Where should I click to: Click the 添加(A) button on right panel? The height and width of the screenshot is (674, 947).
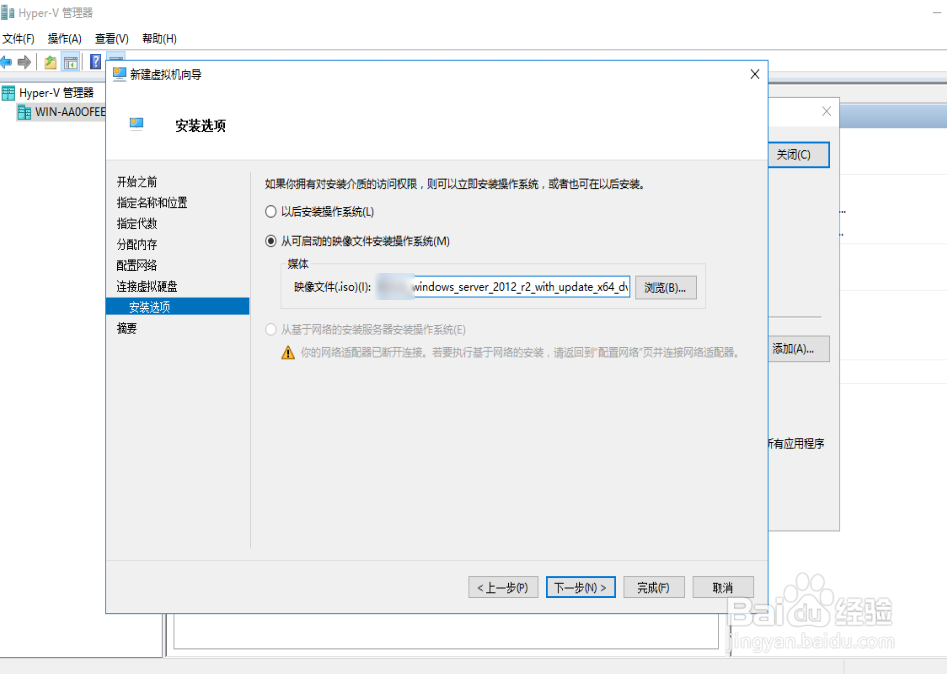[800, 349]
